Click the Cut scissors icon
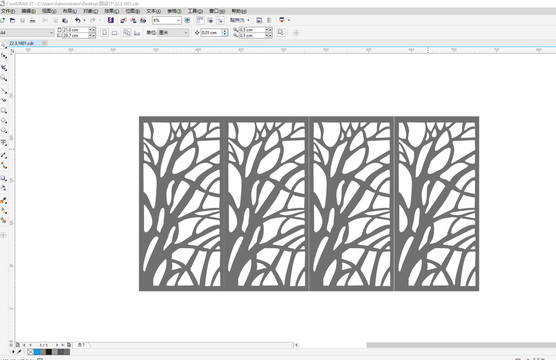556x360 pixels. click(x=45, y=21)
